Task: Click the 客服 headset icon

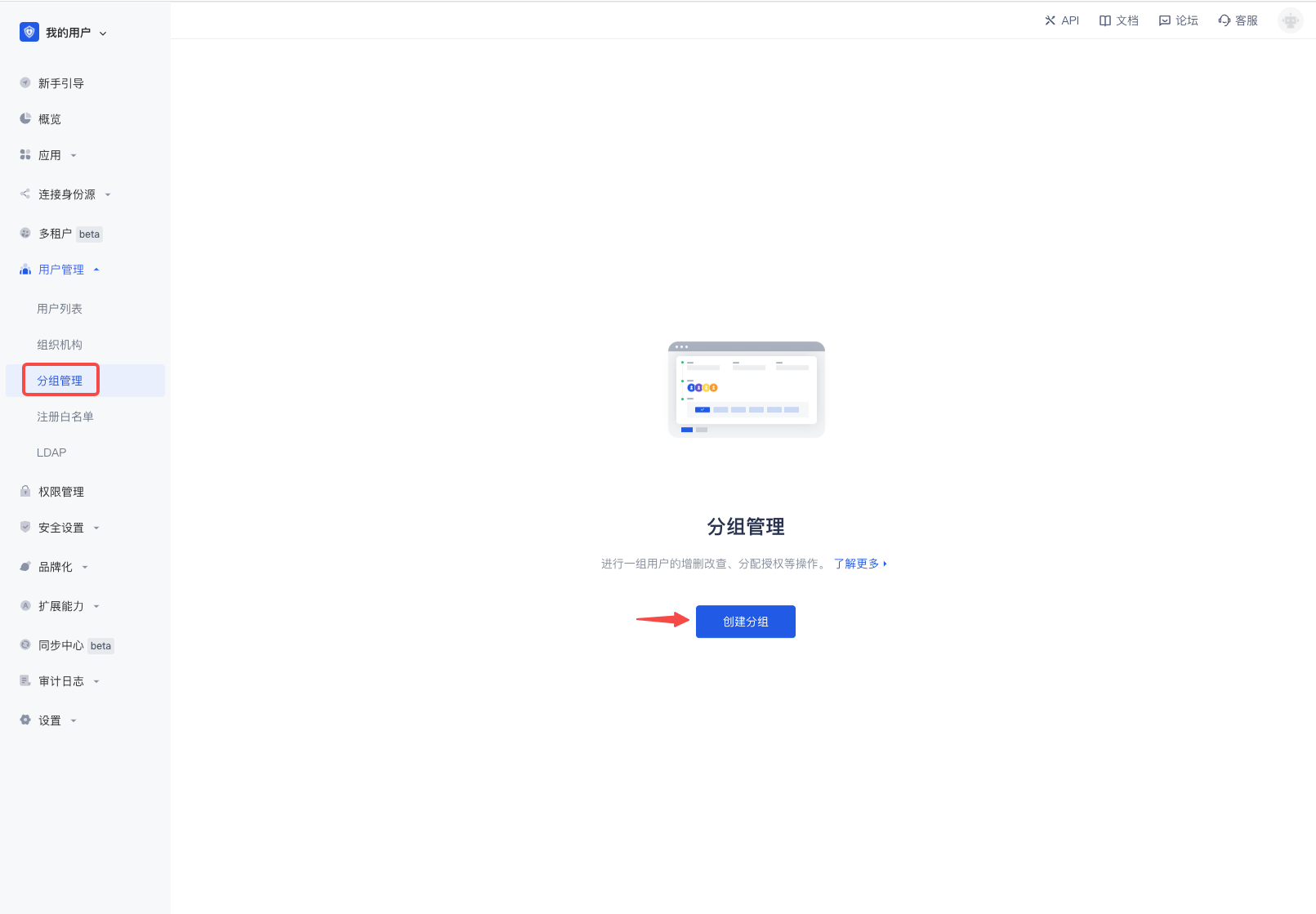Action: tap(1224, 20)
